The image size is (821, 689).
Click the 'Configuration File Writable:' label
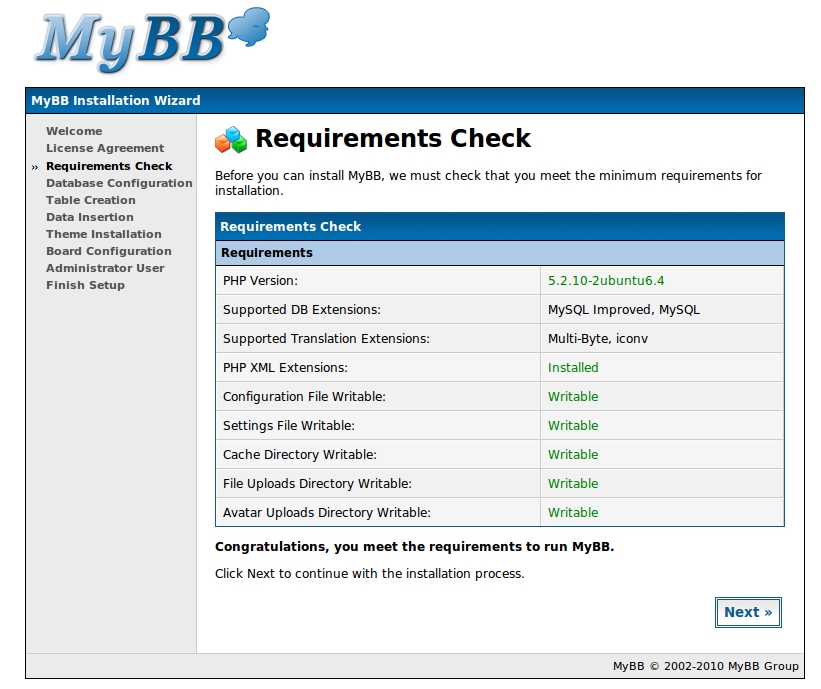(x=304, y=397)
